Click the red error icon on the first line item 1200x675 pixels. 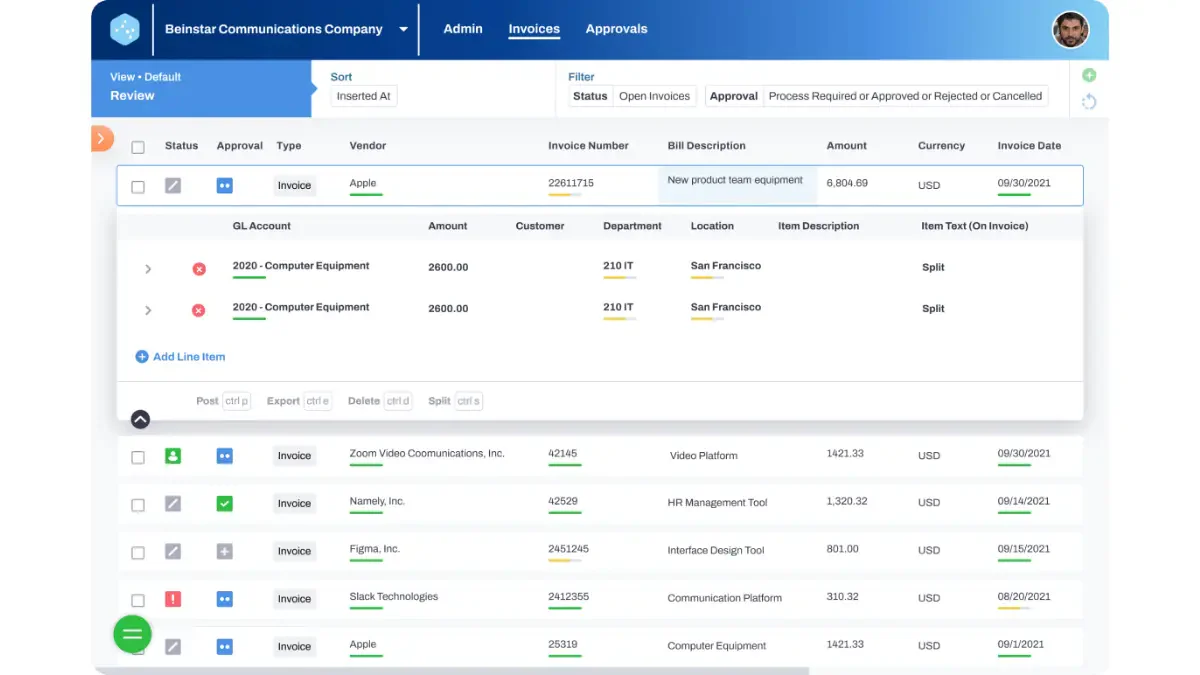click(199, 269)
